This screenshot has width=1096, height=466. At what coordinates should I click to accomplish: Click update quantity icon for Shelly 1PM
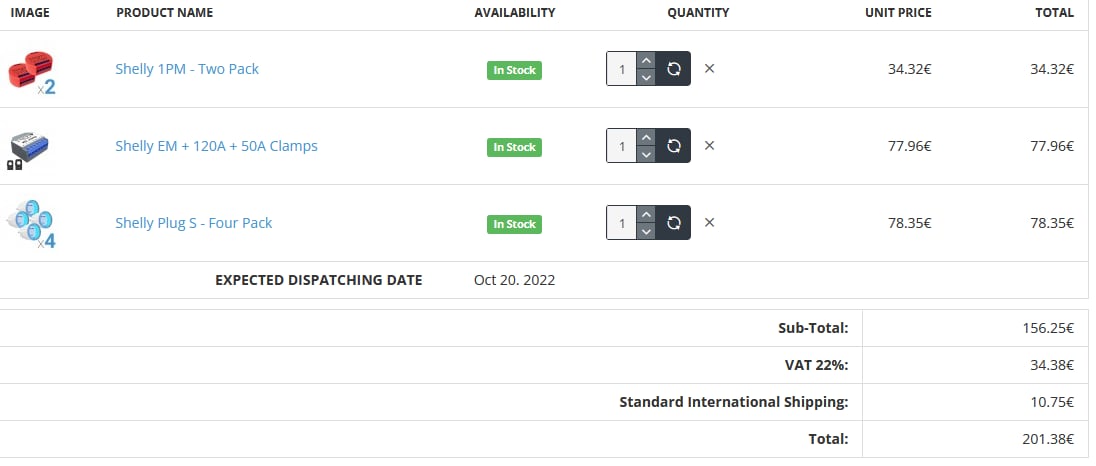click(674, 69)
